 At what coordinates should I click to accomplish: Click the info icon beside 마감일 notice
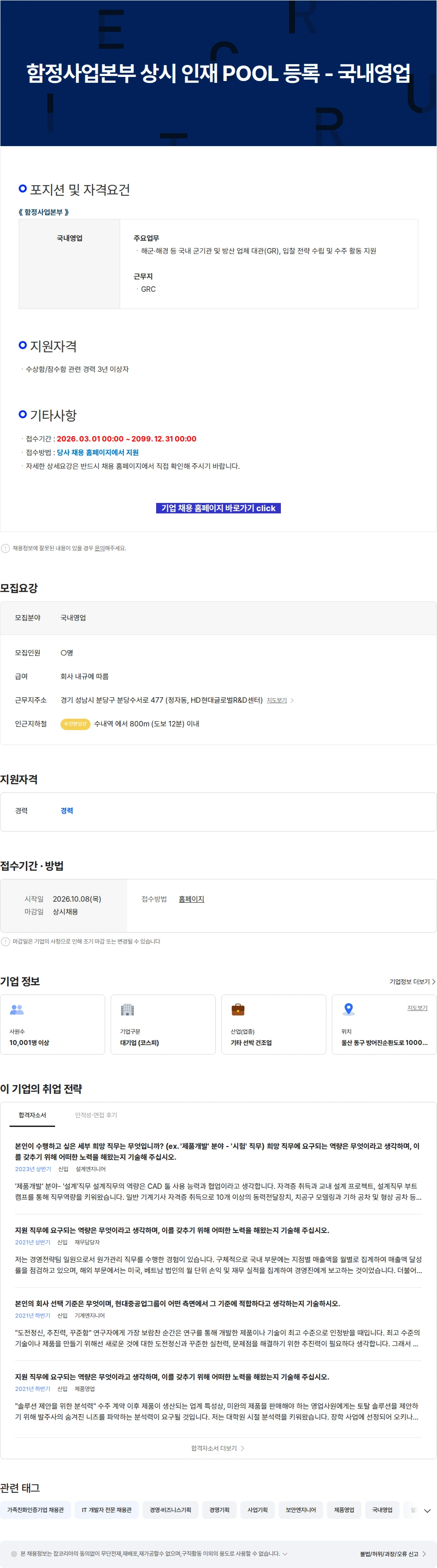(5, 941)
